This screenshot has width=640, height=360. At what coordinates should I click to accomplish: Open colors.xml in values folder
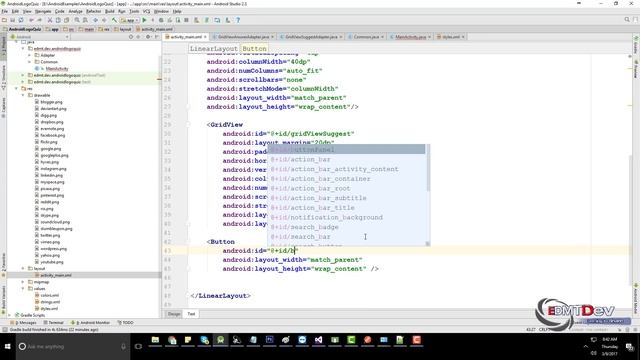[x=49, y=295]
